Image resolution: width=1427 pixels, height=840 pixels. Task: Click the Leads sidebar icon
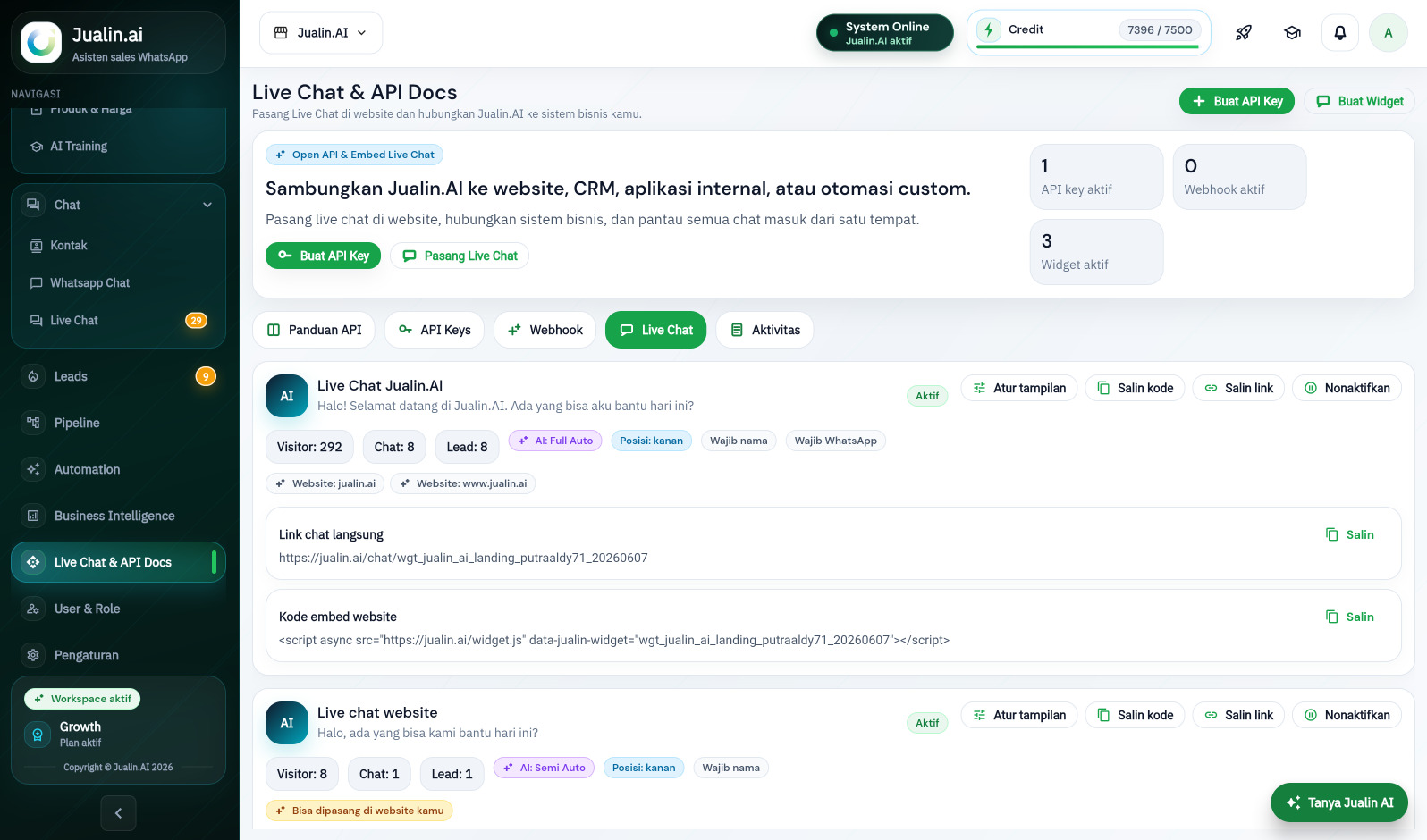pyautogui.click(x=33, y=376)
